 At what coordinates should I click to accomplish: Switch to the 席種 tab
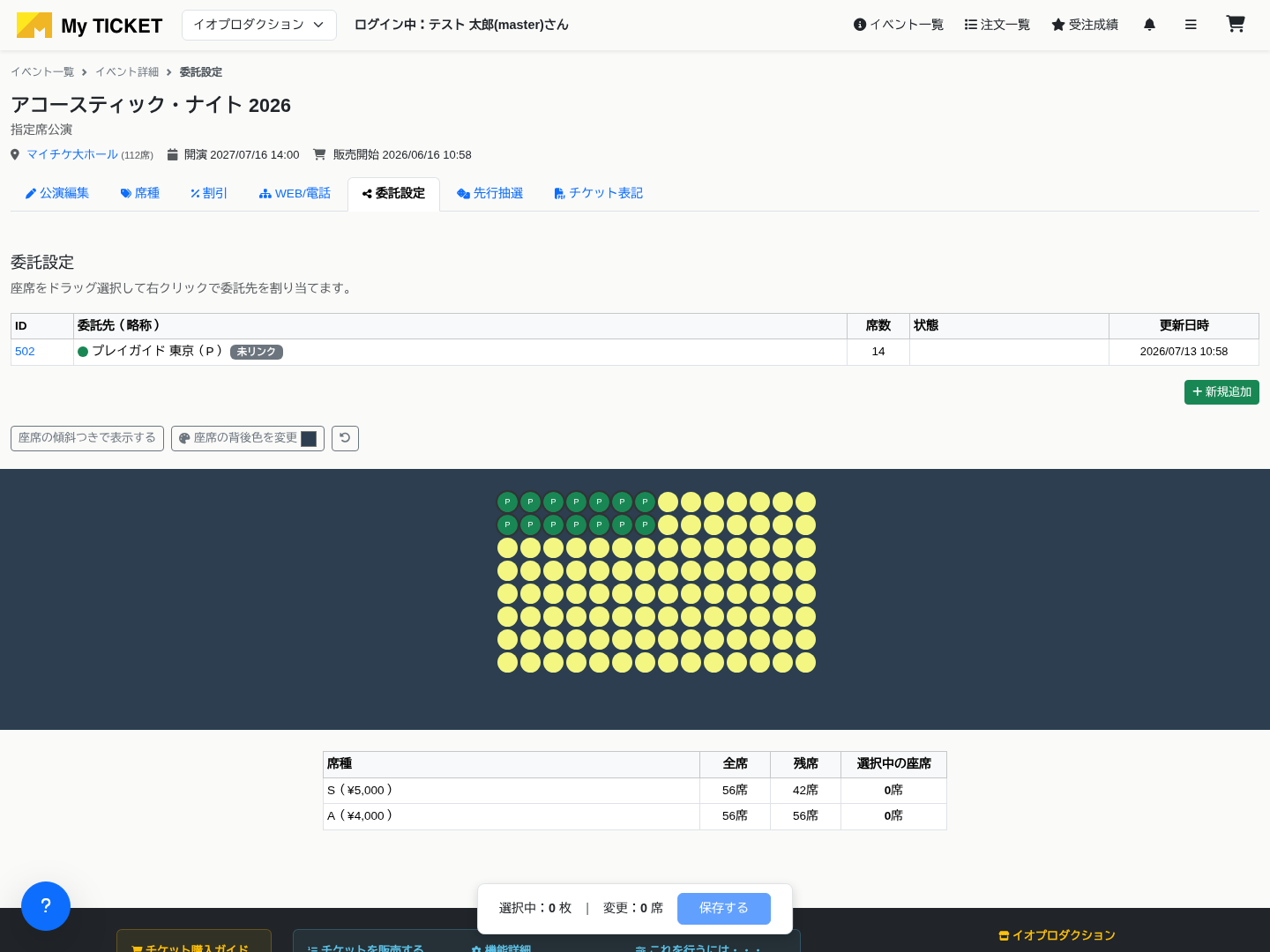pyautogui.click(x=140, y=193)
